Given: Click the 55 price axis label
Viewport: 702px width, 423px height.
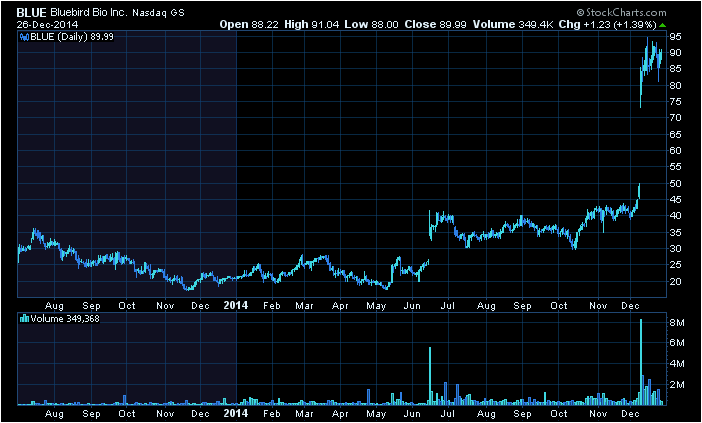Looking at the screenshot, I should (676, 167).
